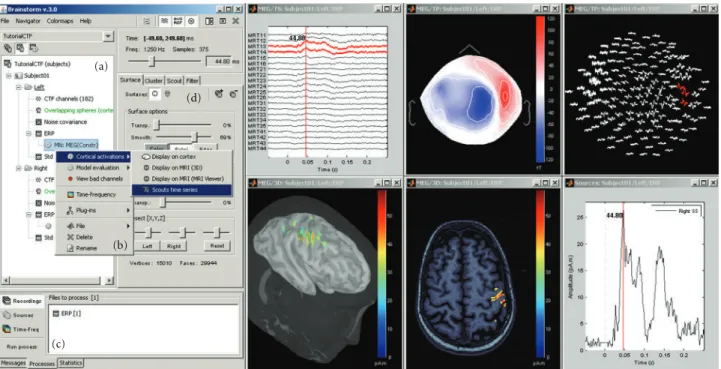Open the File menu in menu bar
721x369 pixels.
(5, 21)
